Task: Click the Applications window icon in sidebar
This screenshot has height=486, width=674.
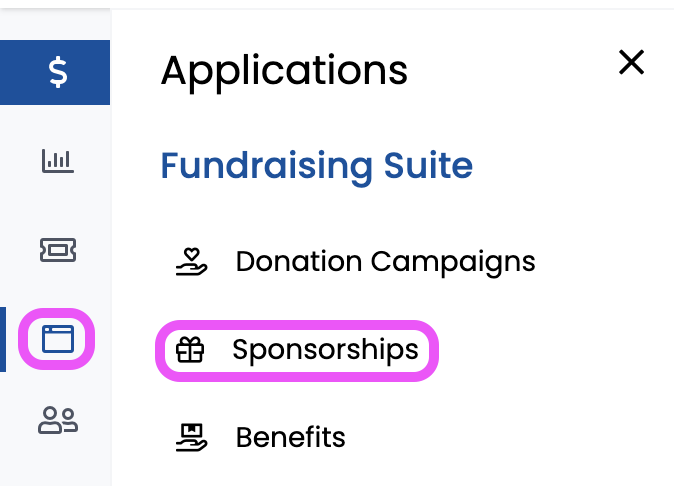Action: (58, 339)
